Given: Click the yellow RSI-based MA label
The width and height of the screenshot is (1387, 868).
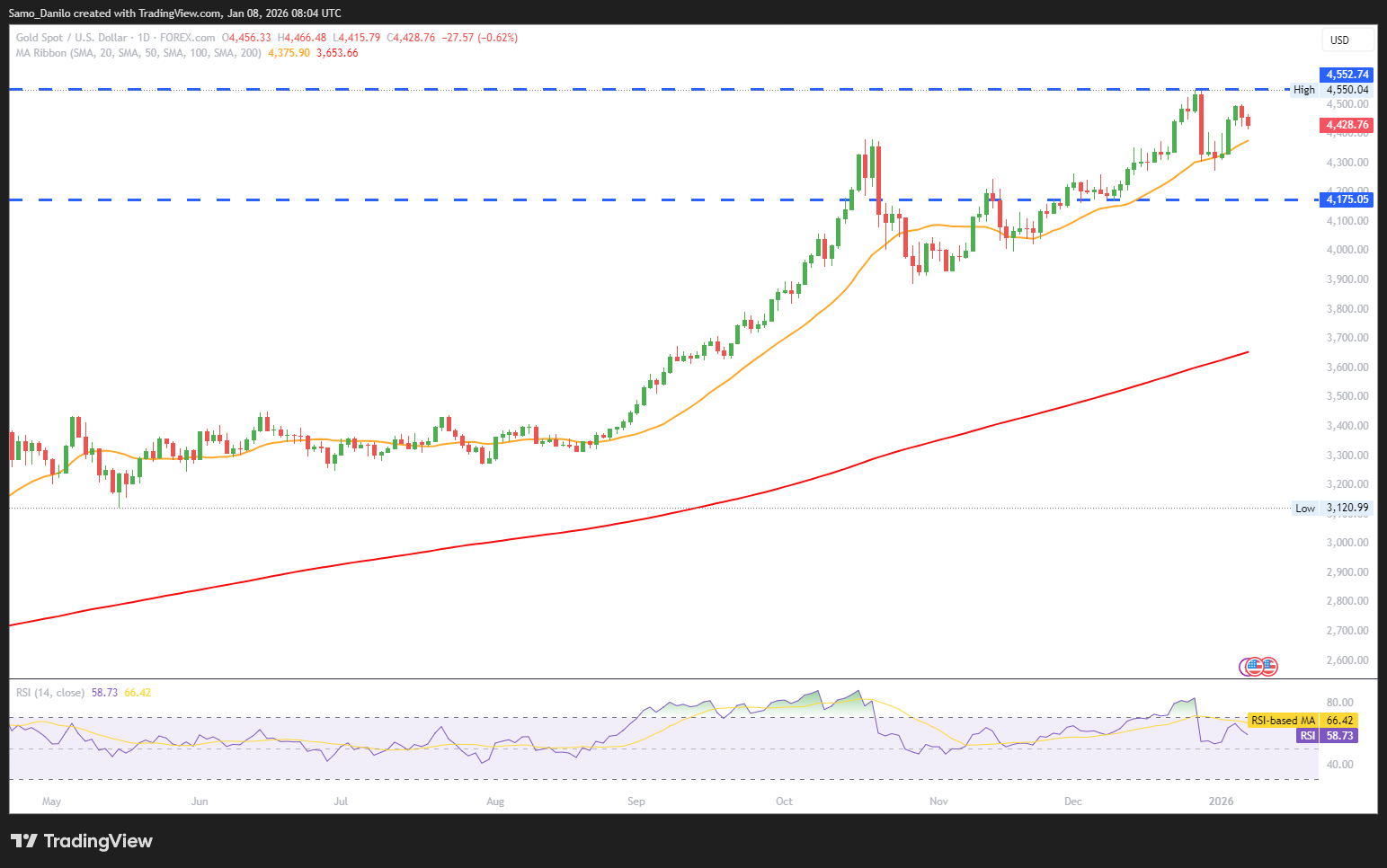Looking at the screenshot, I should [x=1283, y=721].
